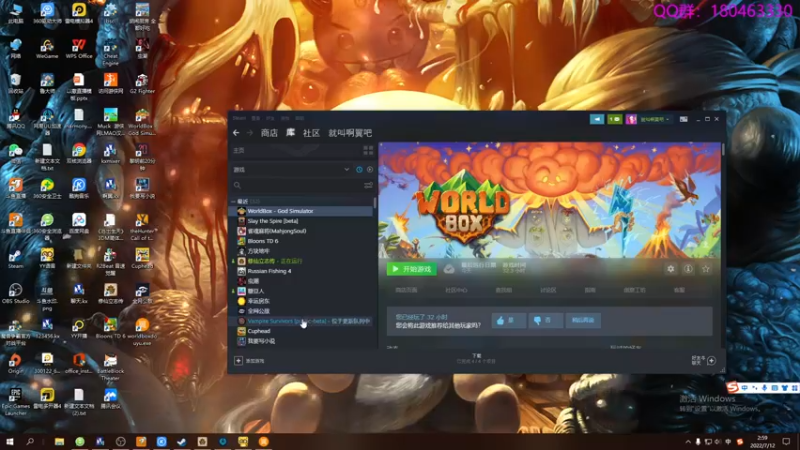
Task: Open the 下载 downloads status
Action: coord(476,358)
